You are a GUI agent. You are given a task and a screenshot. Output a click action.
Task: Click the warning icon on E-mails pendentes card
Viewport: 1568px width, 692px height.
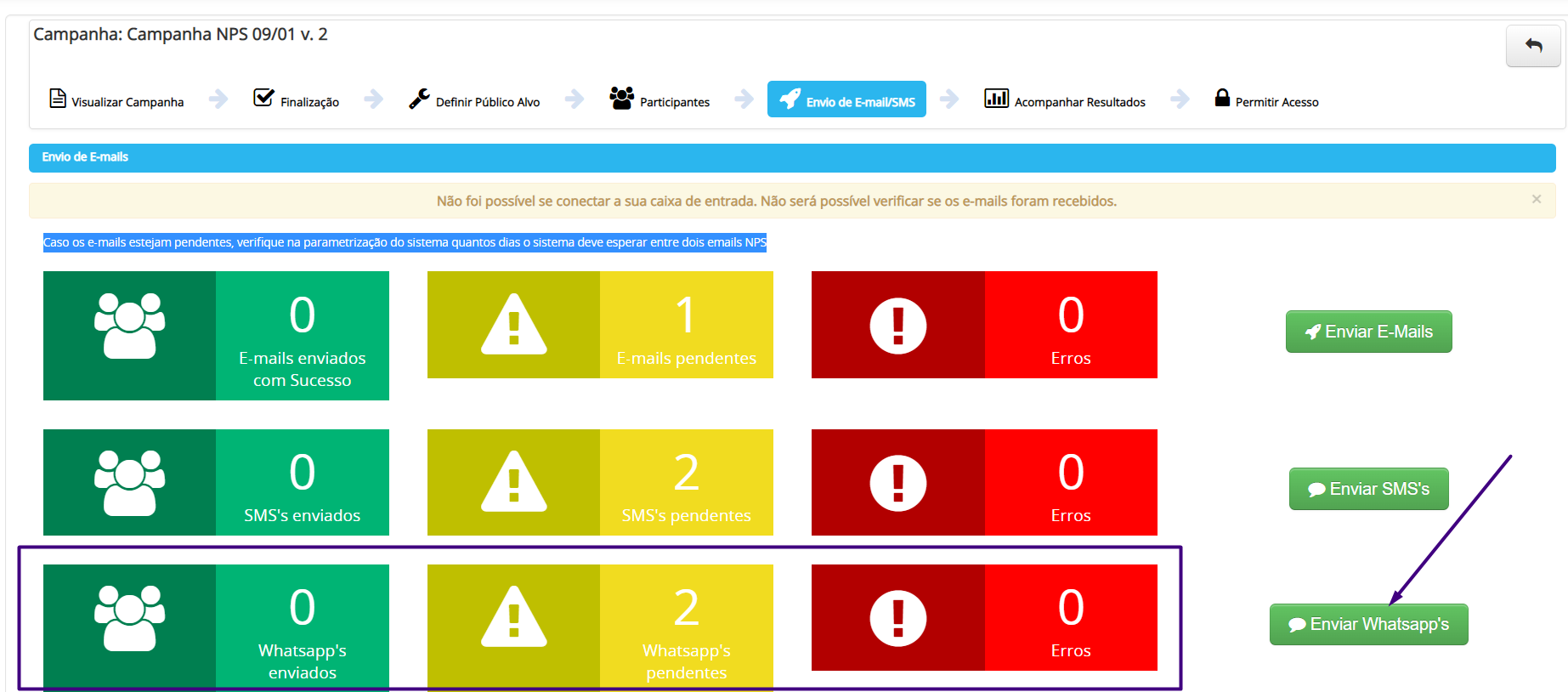point(513,324)
